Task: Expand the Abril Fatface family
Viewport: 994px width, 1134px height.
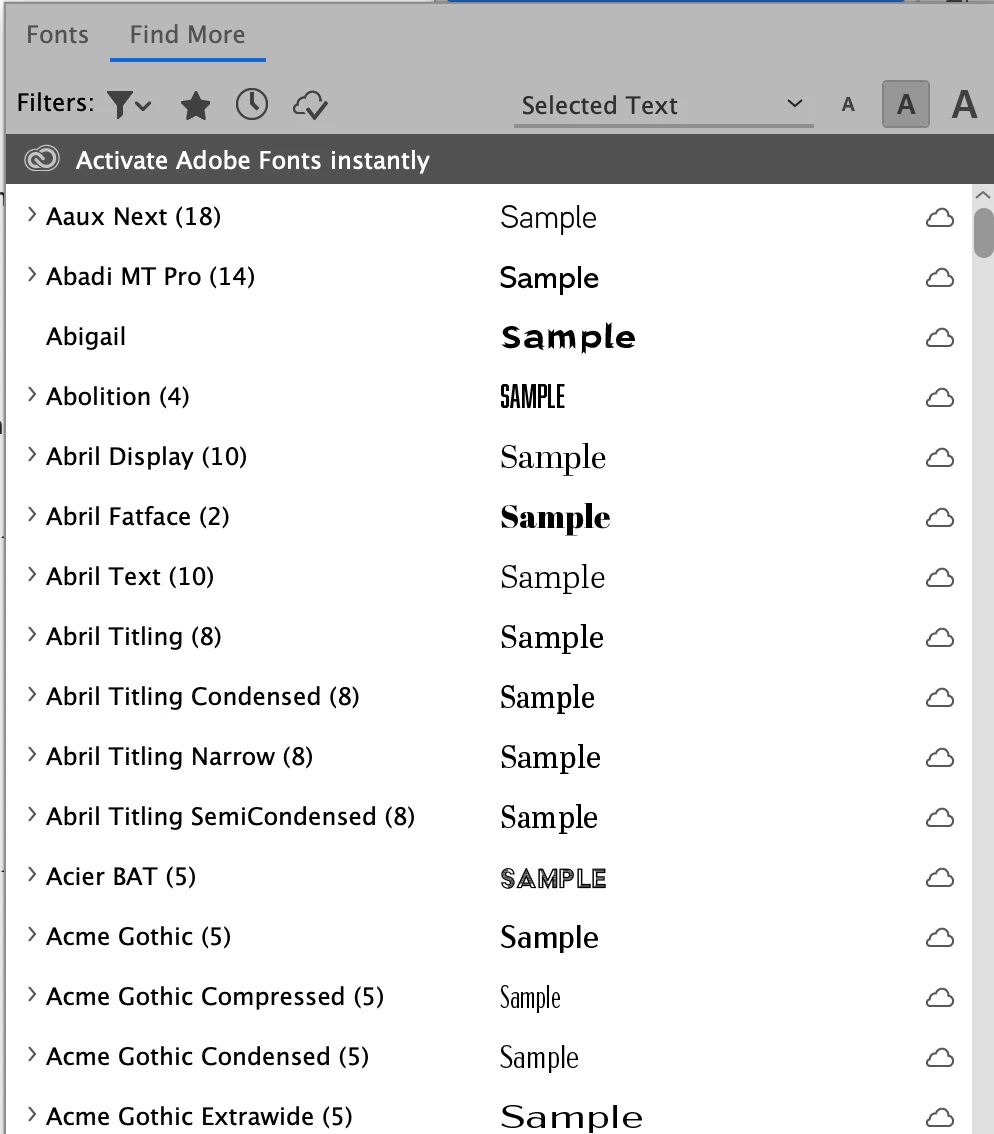Action: click(31, 515)
